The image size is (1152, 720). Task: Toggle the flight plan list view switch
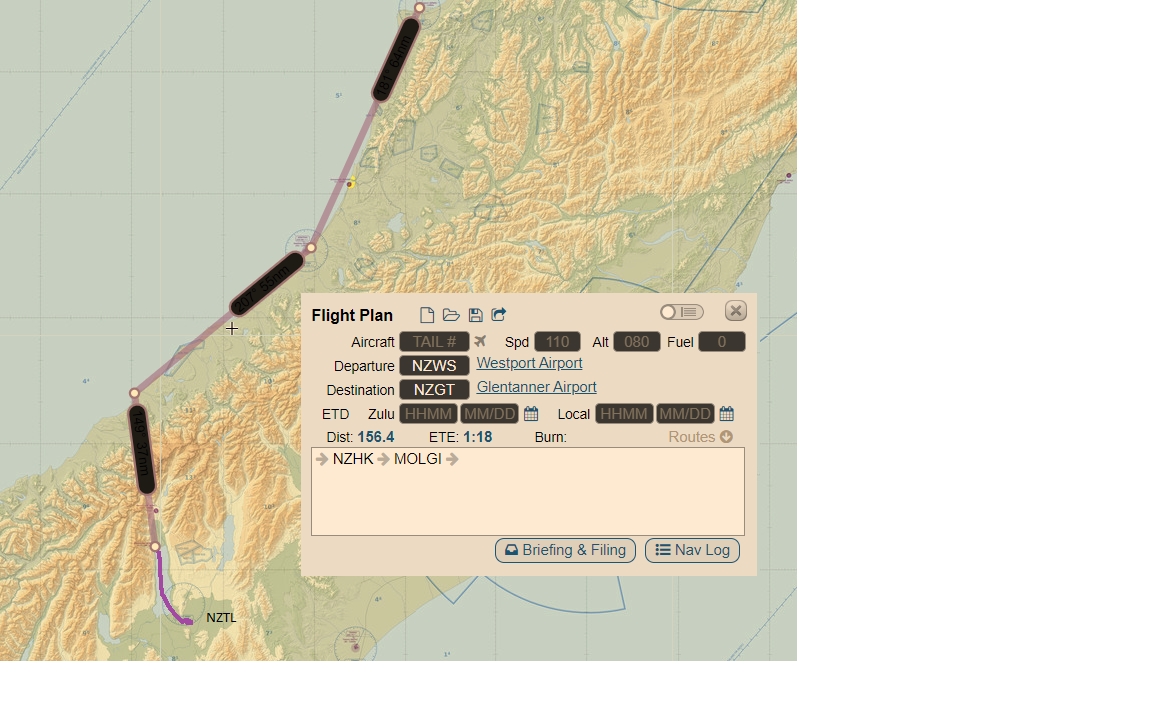coord(682,312)
